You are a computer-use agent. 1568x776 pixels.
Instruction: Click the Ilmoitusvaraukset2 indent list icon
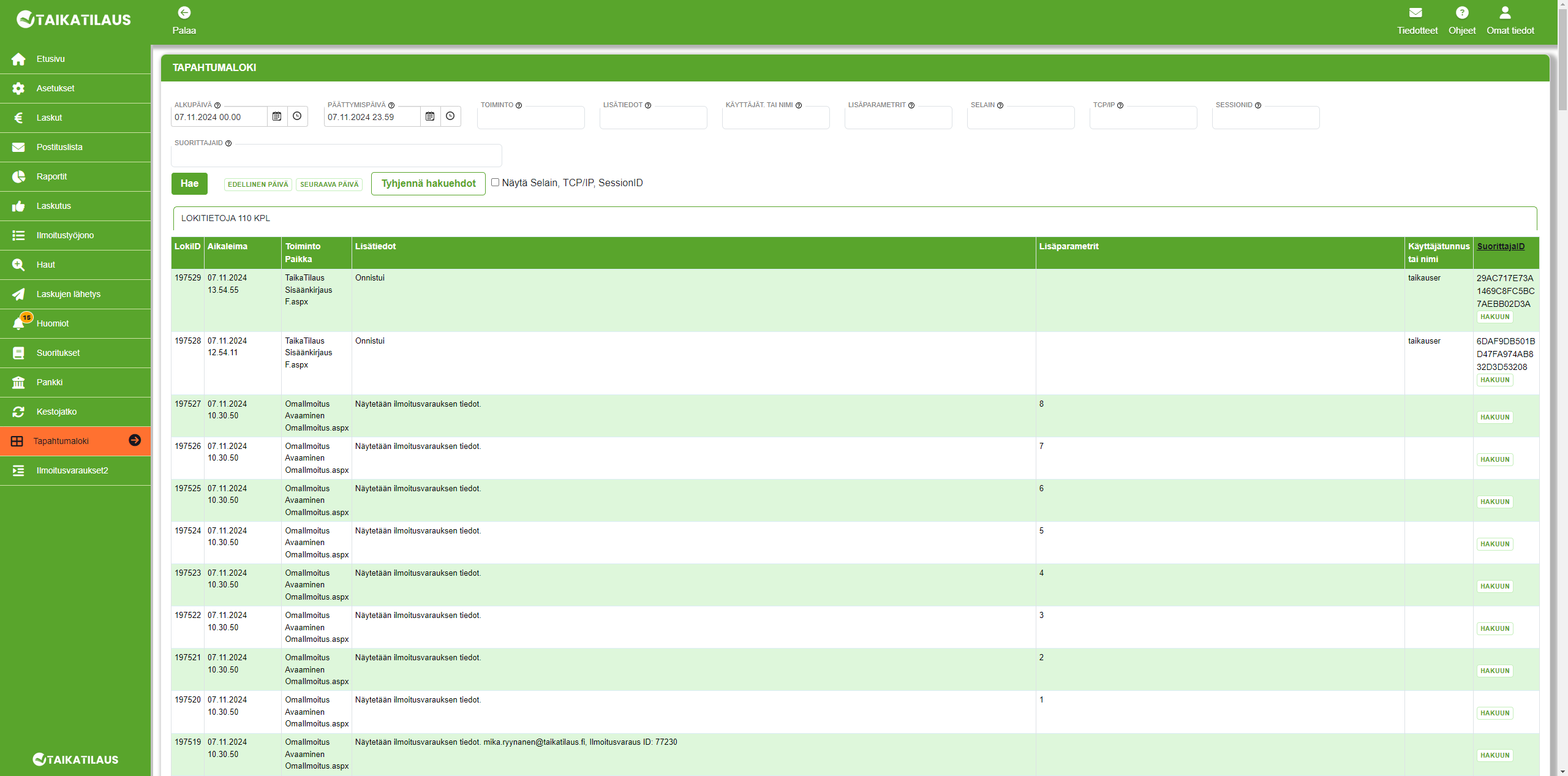(x=18, y=470)
